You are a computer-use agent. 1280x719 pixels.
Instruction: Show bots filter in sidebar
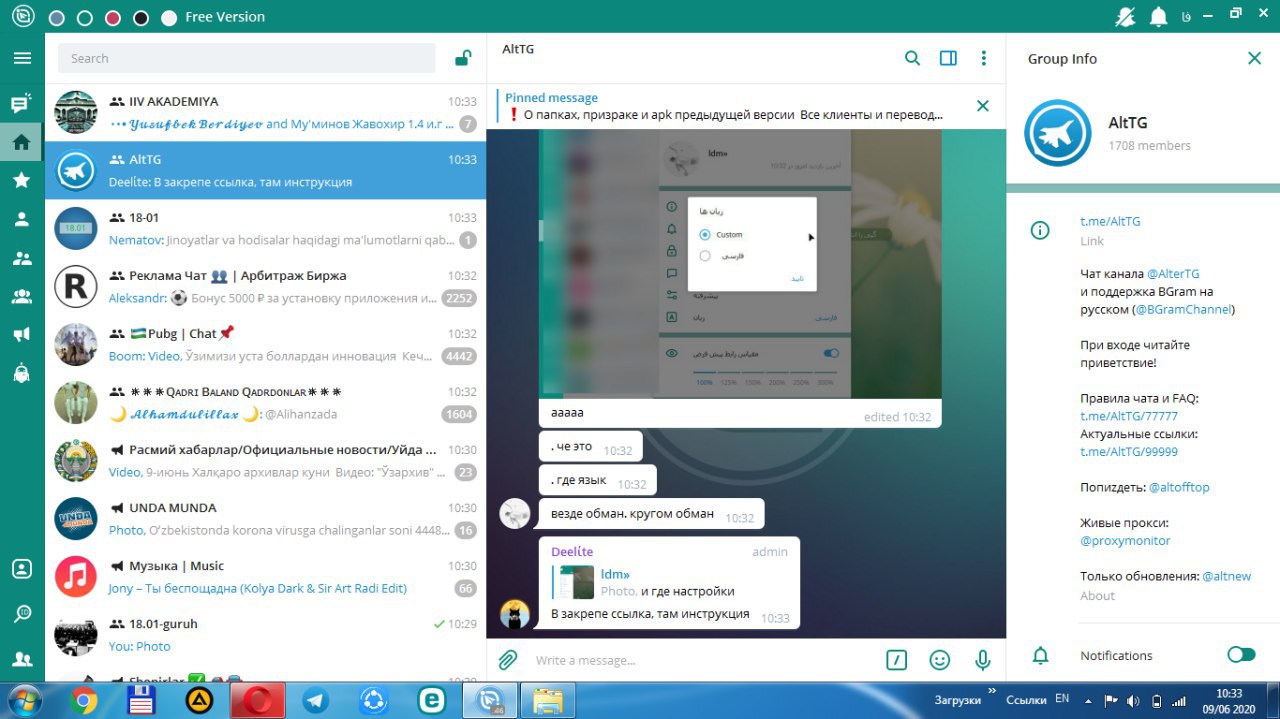[x=21, y=373]
